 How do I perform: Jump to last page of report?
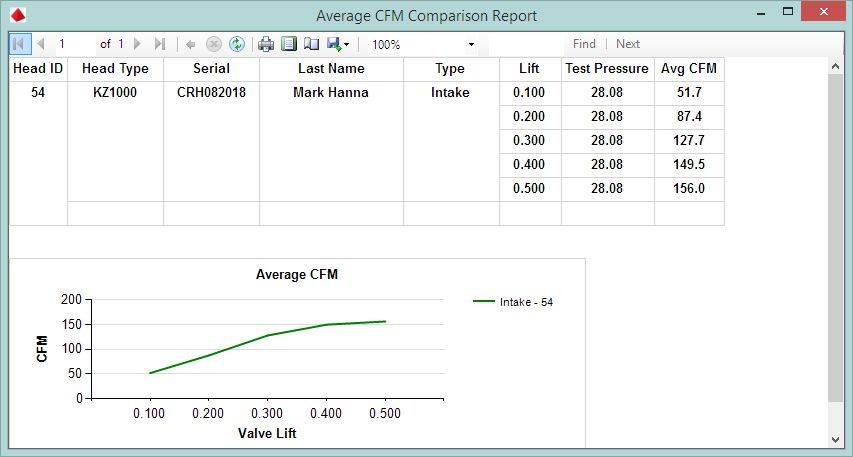pyautogui.click(x=160, y=44)
